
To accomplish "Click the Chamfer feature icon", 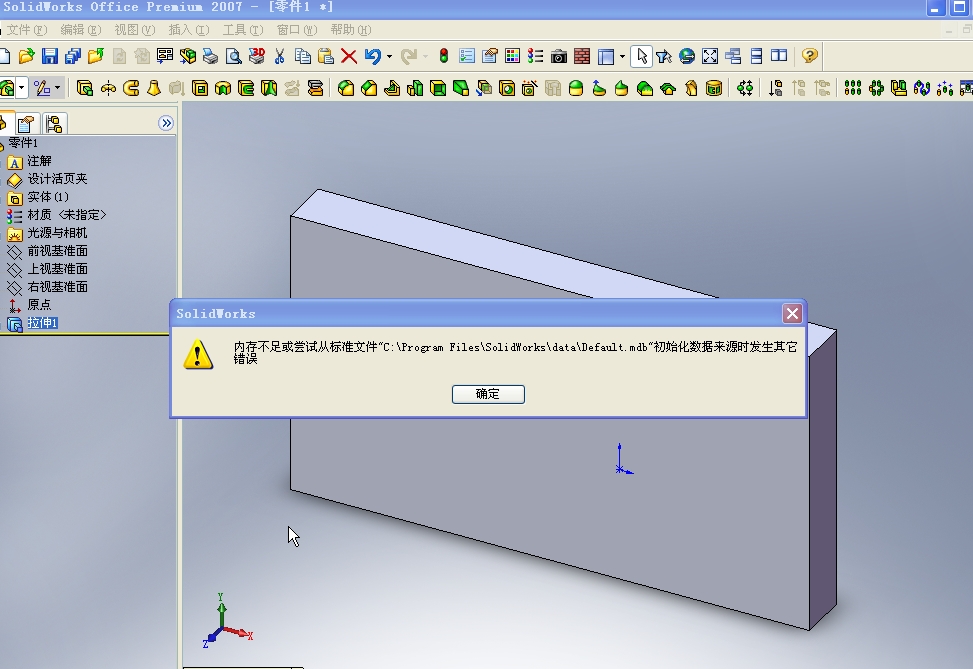I will pos(369,88).
